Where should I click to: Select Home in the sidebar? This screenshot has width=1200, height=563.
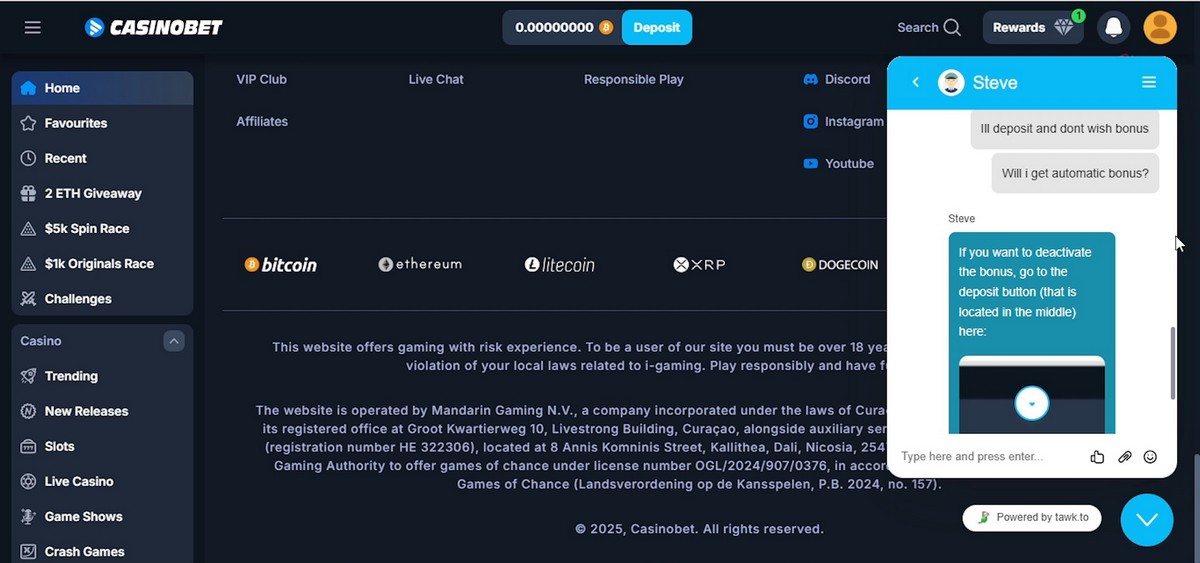point(62,88)
